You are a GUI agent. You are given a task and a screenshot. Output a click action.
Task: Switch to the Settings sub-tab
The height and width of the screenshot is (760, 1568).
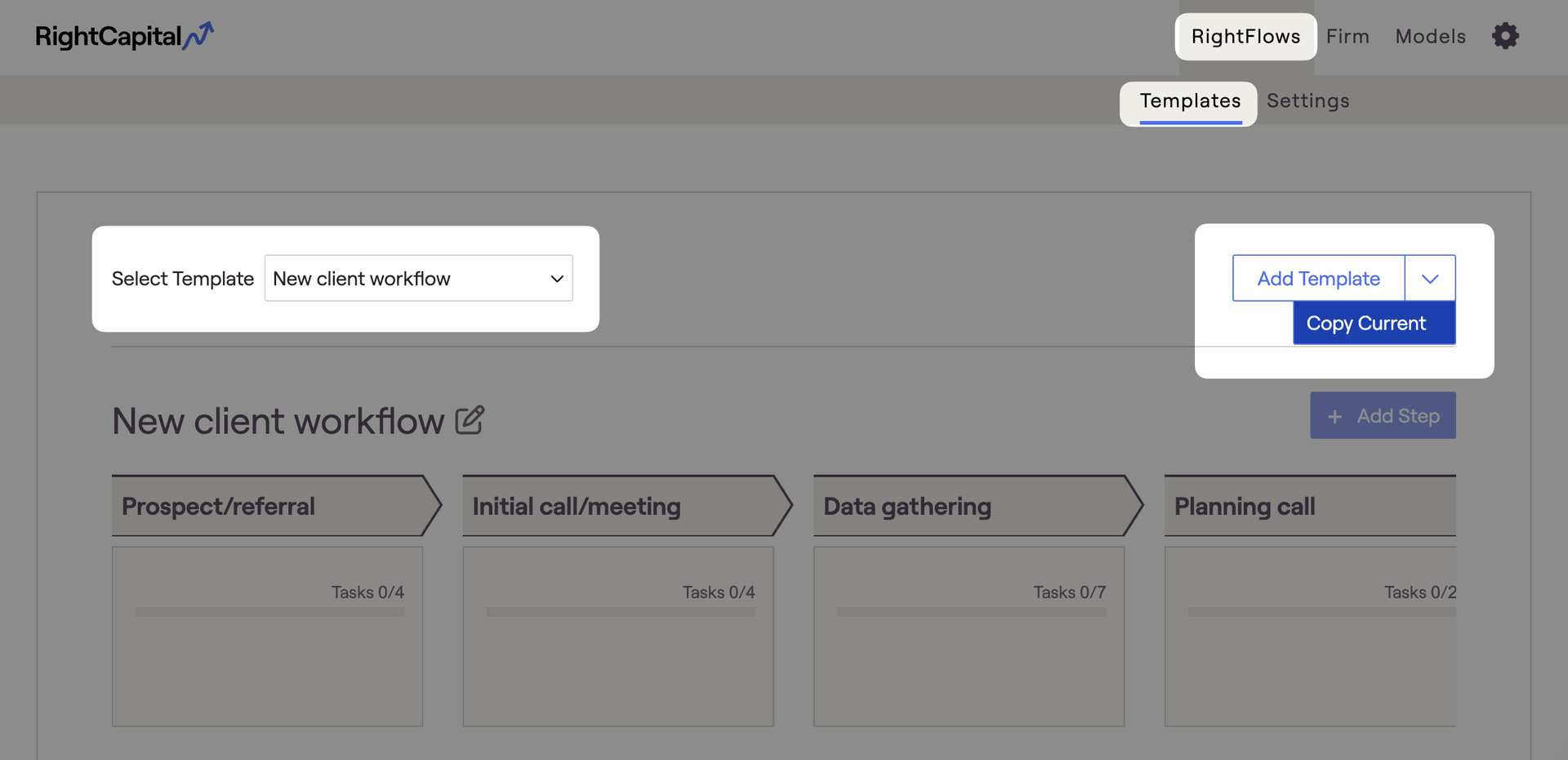(1307, 101)
